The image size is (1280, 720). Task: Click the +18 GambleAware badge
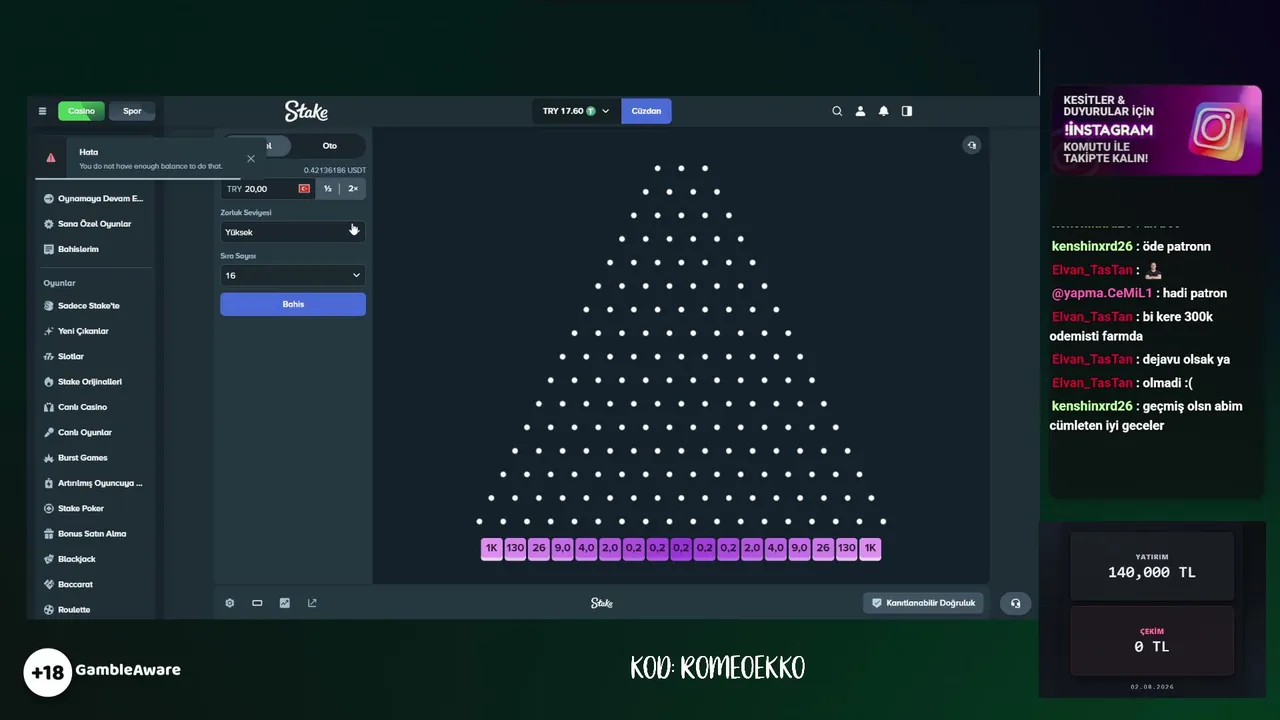tap(103, 671)
